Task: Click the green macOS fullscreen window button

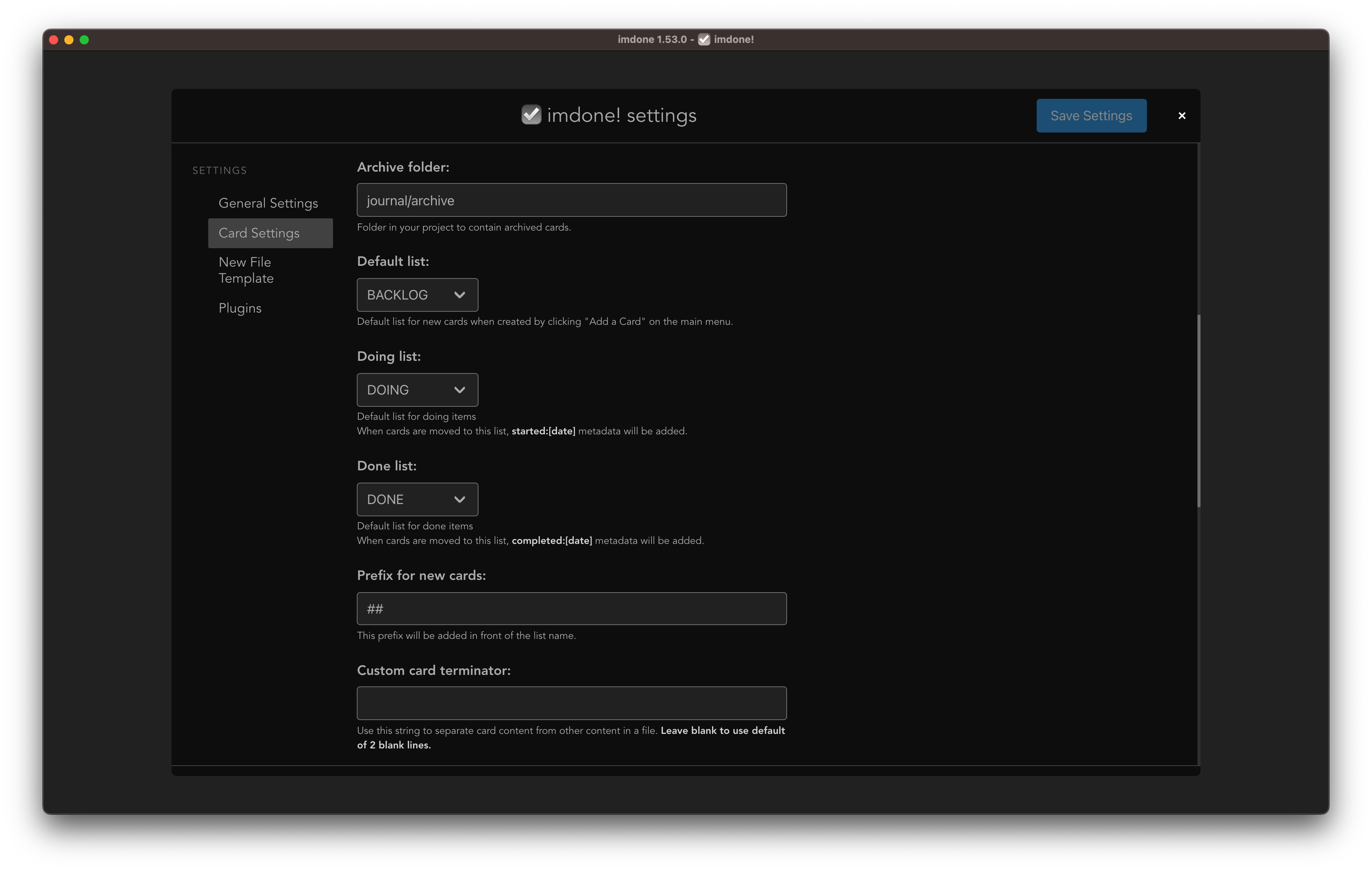Action: (84, 40)
